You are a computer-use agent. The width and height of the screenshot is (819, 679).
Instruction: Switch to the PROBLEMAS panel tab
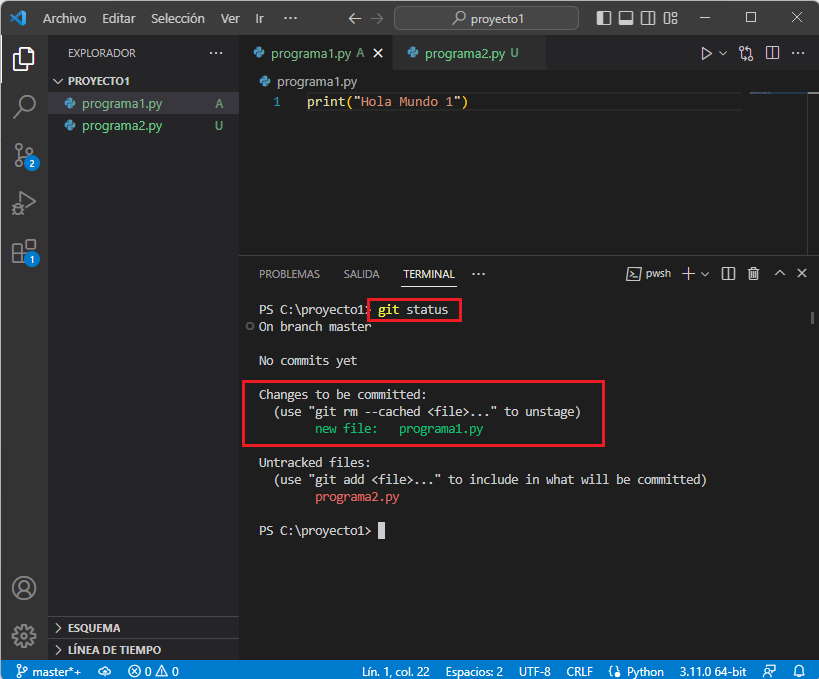coord(289,274)
